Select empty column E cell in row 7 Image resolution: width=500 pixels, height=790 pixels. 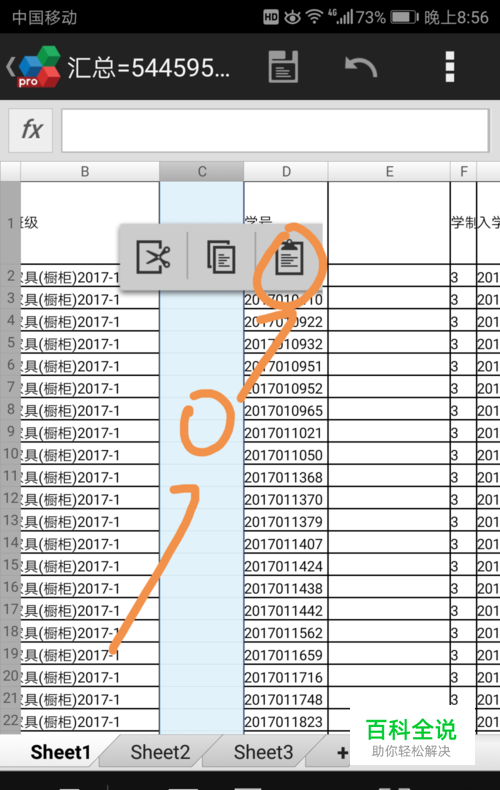pos(389,387)
